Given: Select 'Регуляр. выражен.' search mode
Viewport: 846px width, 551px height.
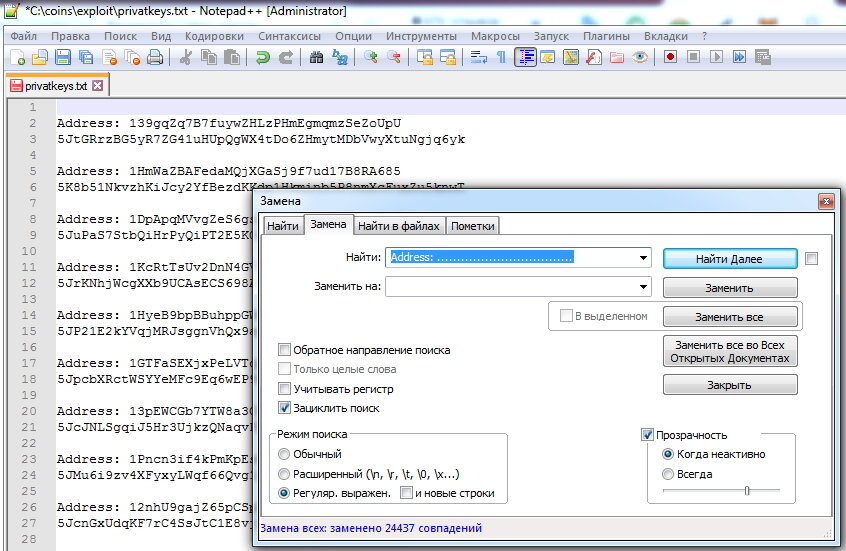Looking at the screenshot, I should [284, 493].
